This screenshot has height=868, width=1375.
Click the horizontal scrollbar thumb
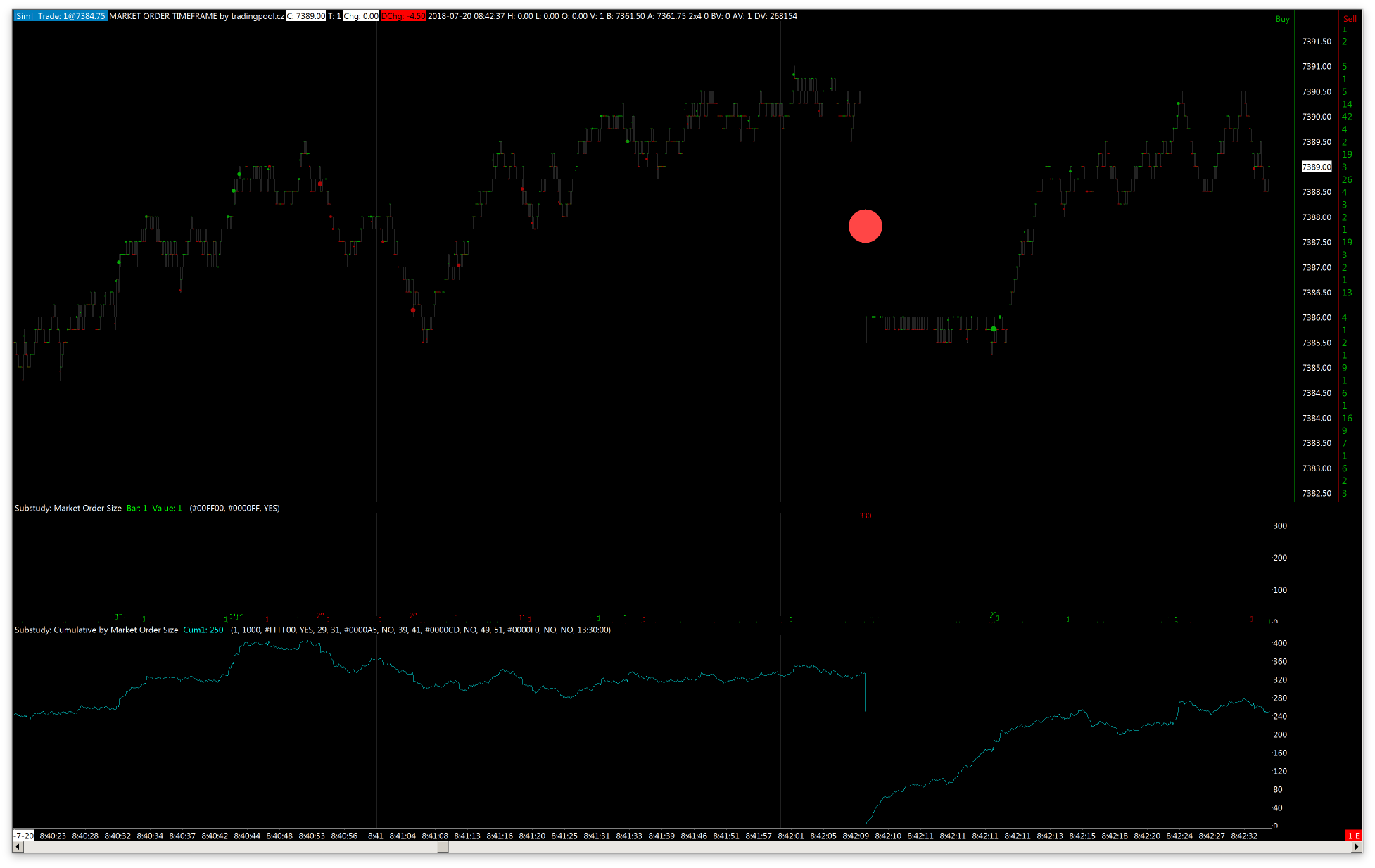(443, 847)
